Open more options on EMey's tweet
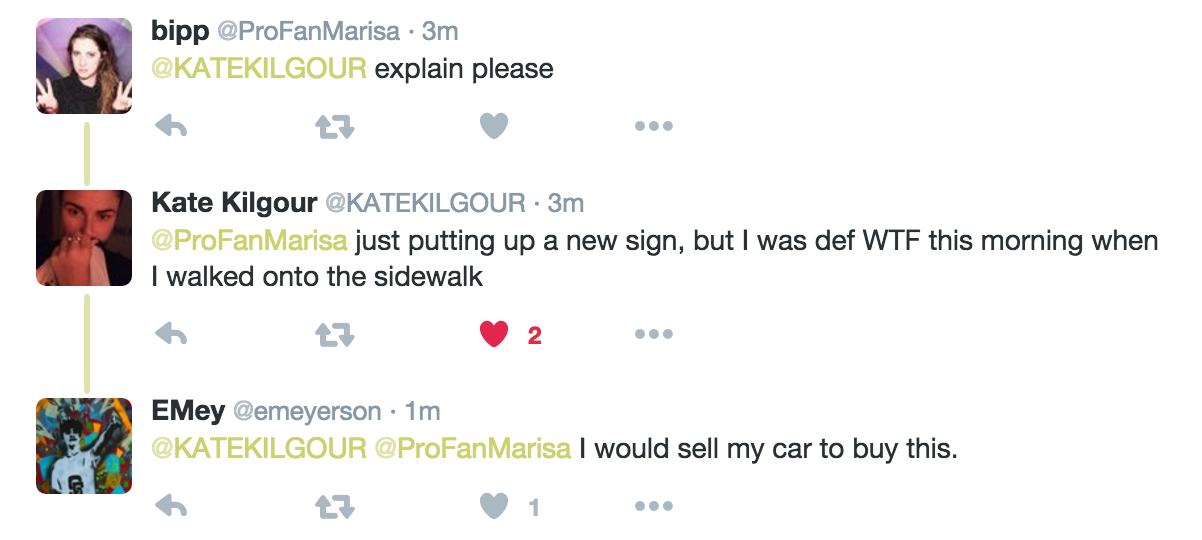This screenshot has width=1202, height=540. pos(654,508)
